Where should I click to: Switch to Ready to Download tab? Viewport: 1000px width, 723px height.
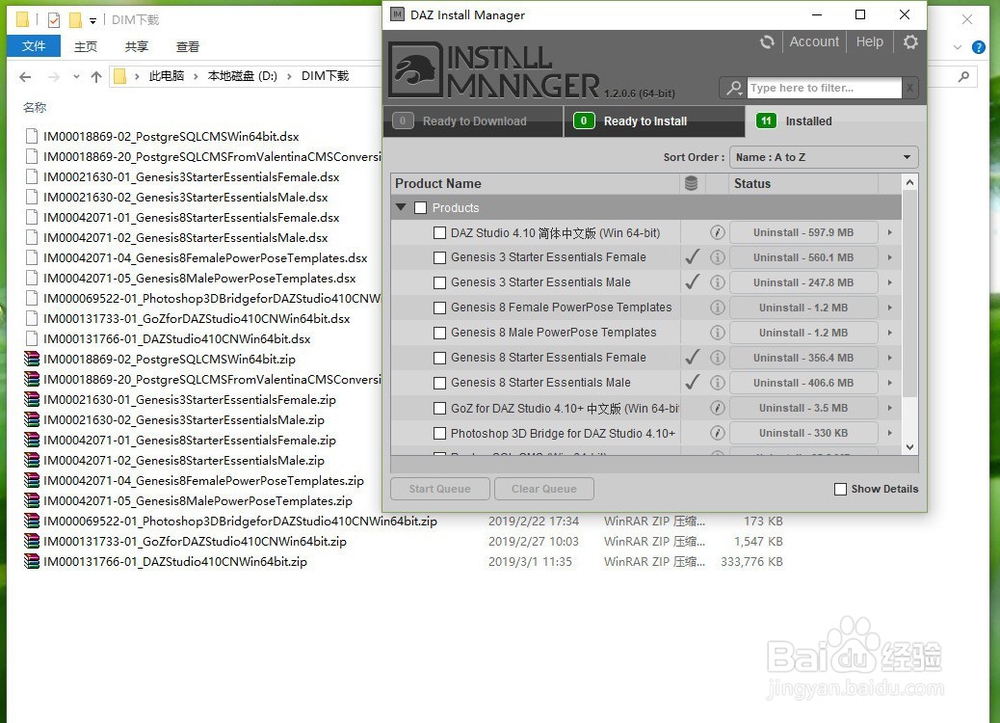[473, 121]
